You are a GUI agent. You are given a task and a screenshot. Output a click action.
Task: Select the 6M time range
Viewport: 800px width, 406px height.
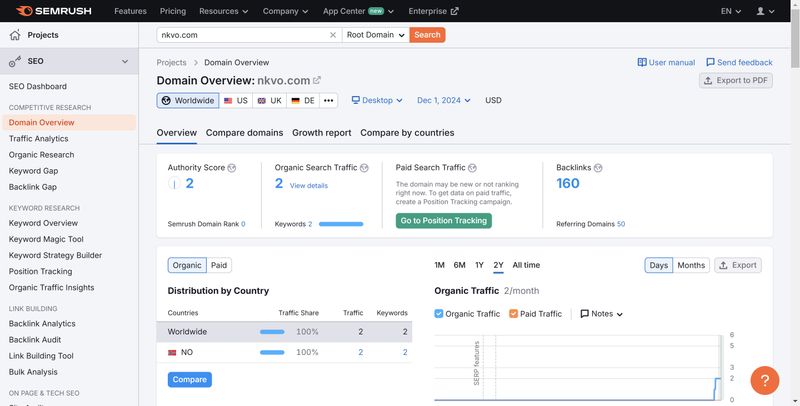460,265
